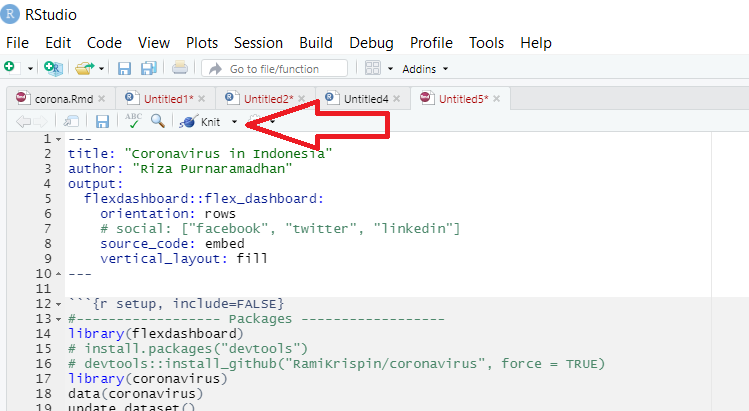The width and height of the screenshot is (749, 411).
Task: Open the View menu
Action: [154, 43]
